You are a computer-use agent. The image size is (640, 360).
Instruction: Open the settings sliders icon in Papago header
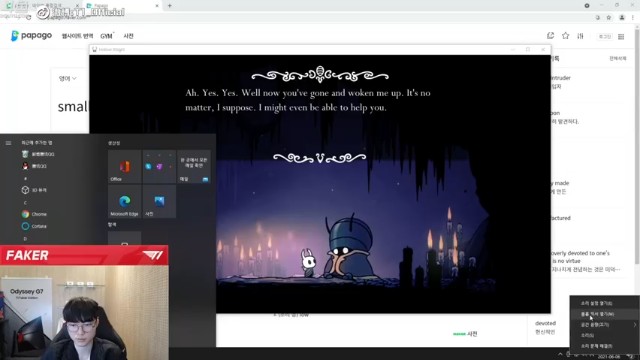click(x=580, y=36)
